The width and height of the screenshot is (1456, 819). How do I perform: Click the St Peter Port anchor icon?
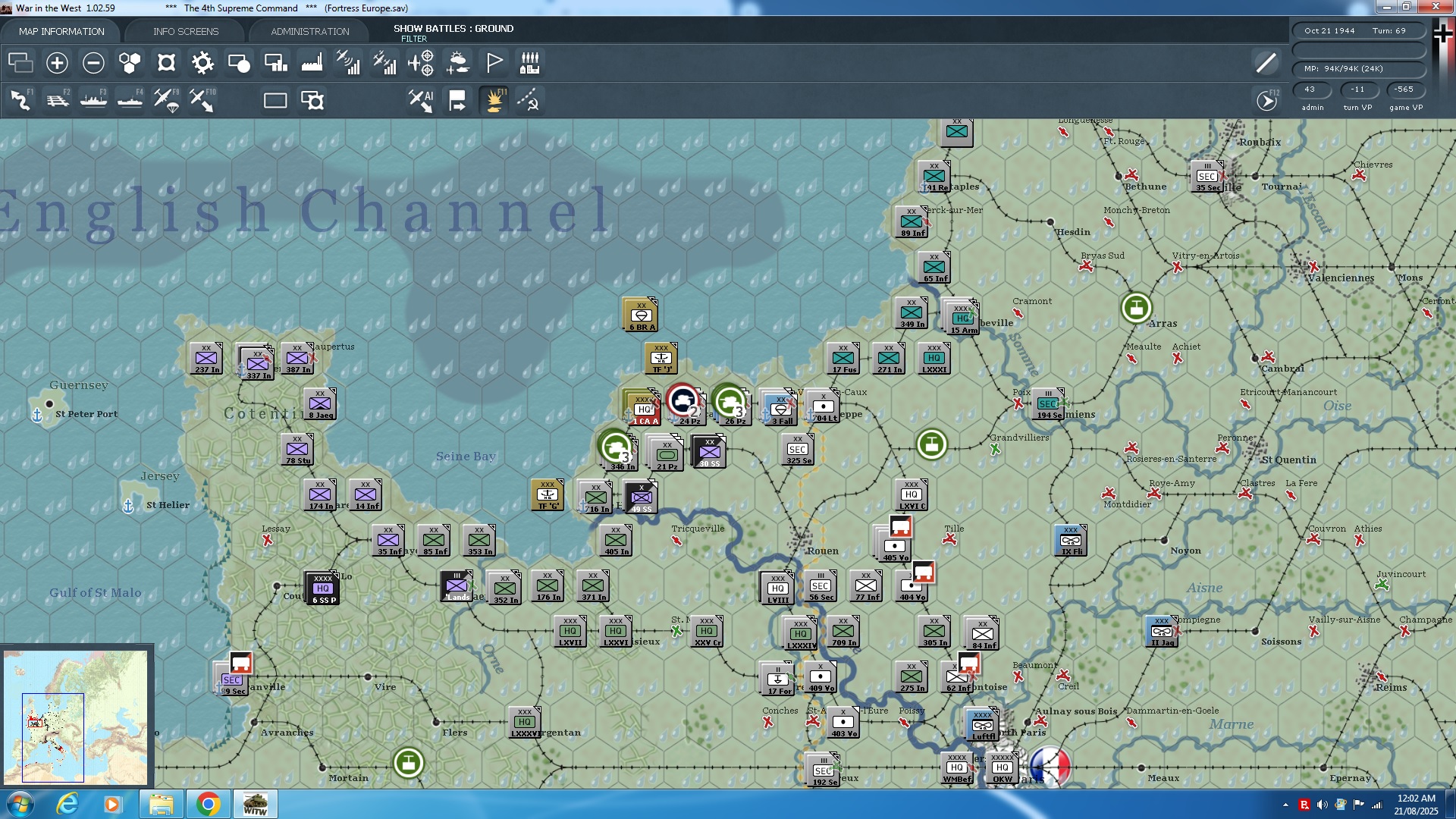[x=36, y=415]
